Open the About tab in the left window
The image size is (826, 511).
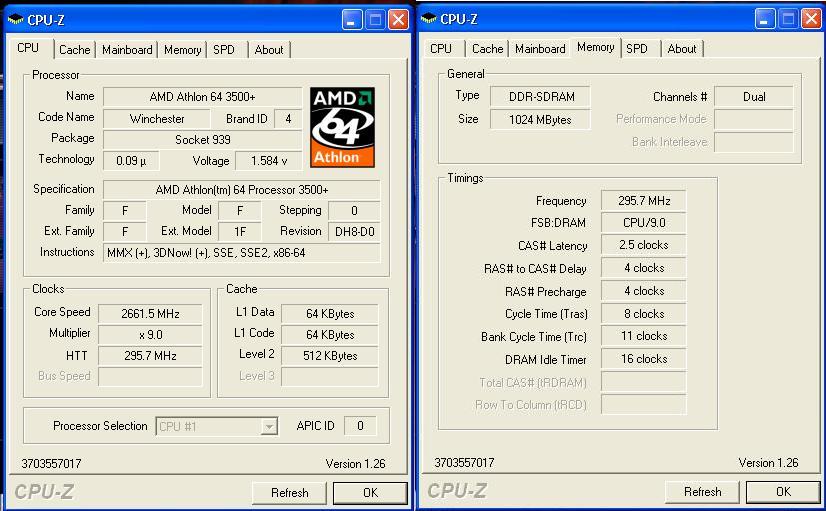coord(269,50)
